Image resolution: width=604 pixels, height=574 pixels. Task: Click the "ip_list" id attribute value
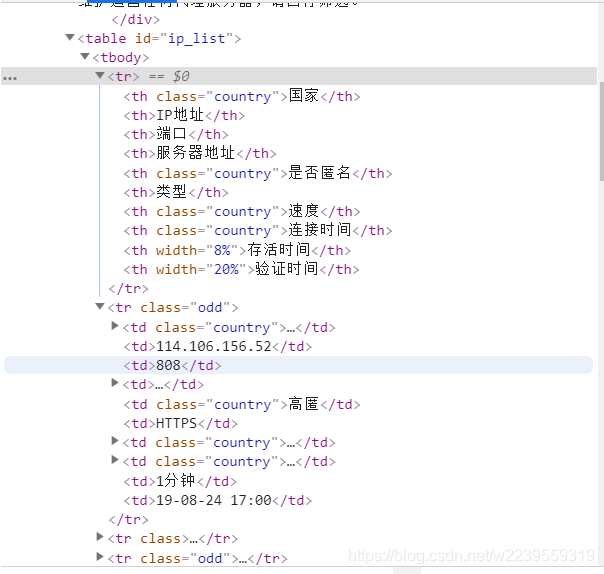point(196,39)
